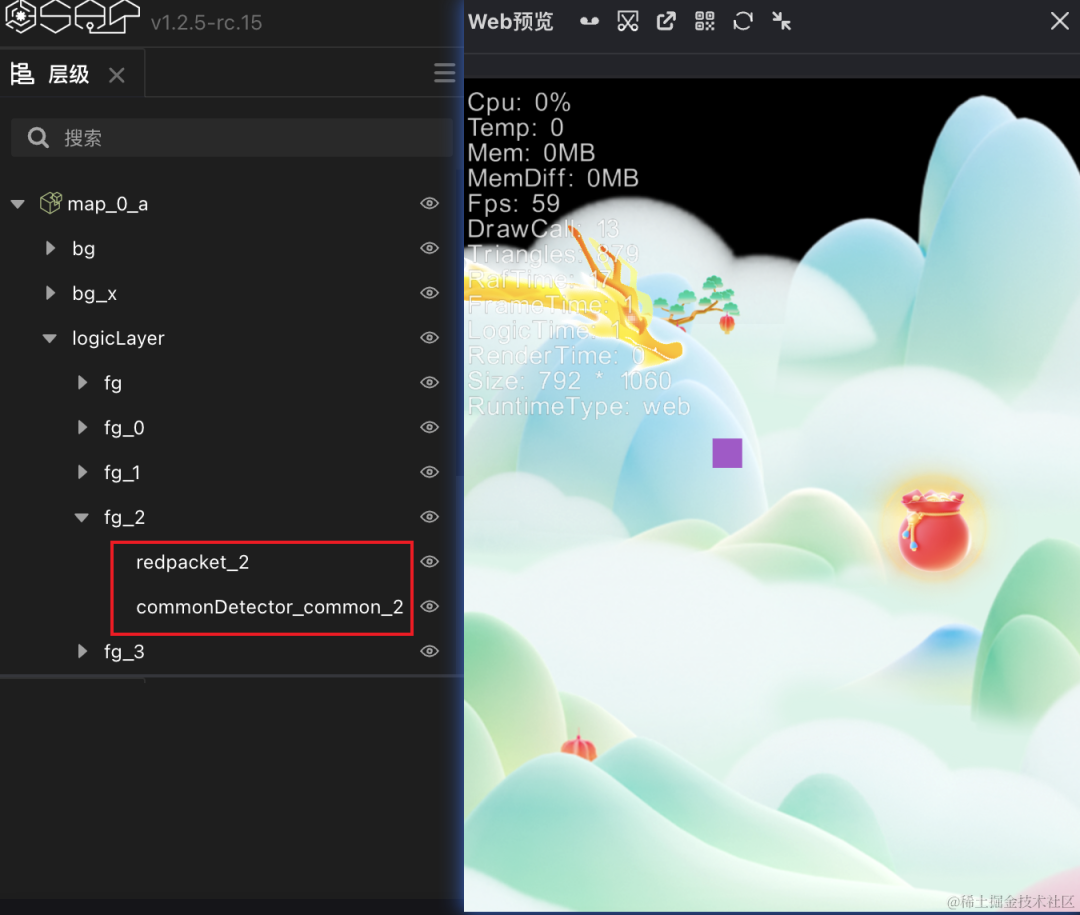Select the bg tree item
Image resolution: width=1080 pixels, height=915 pixels.
tap(83, 249)
